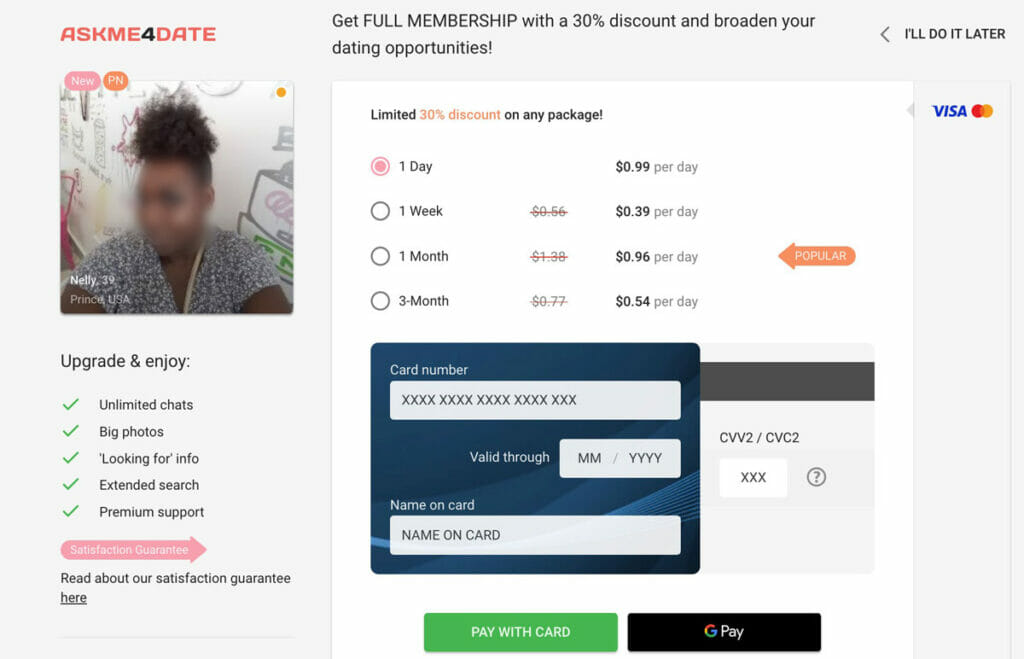Choose the 3-Month package radio button

point(380,301)
